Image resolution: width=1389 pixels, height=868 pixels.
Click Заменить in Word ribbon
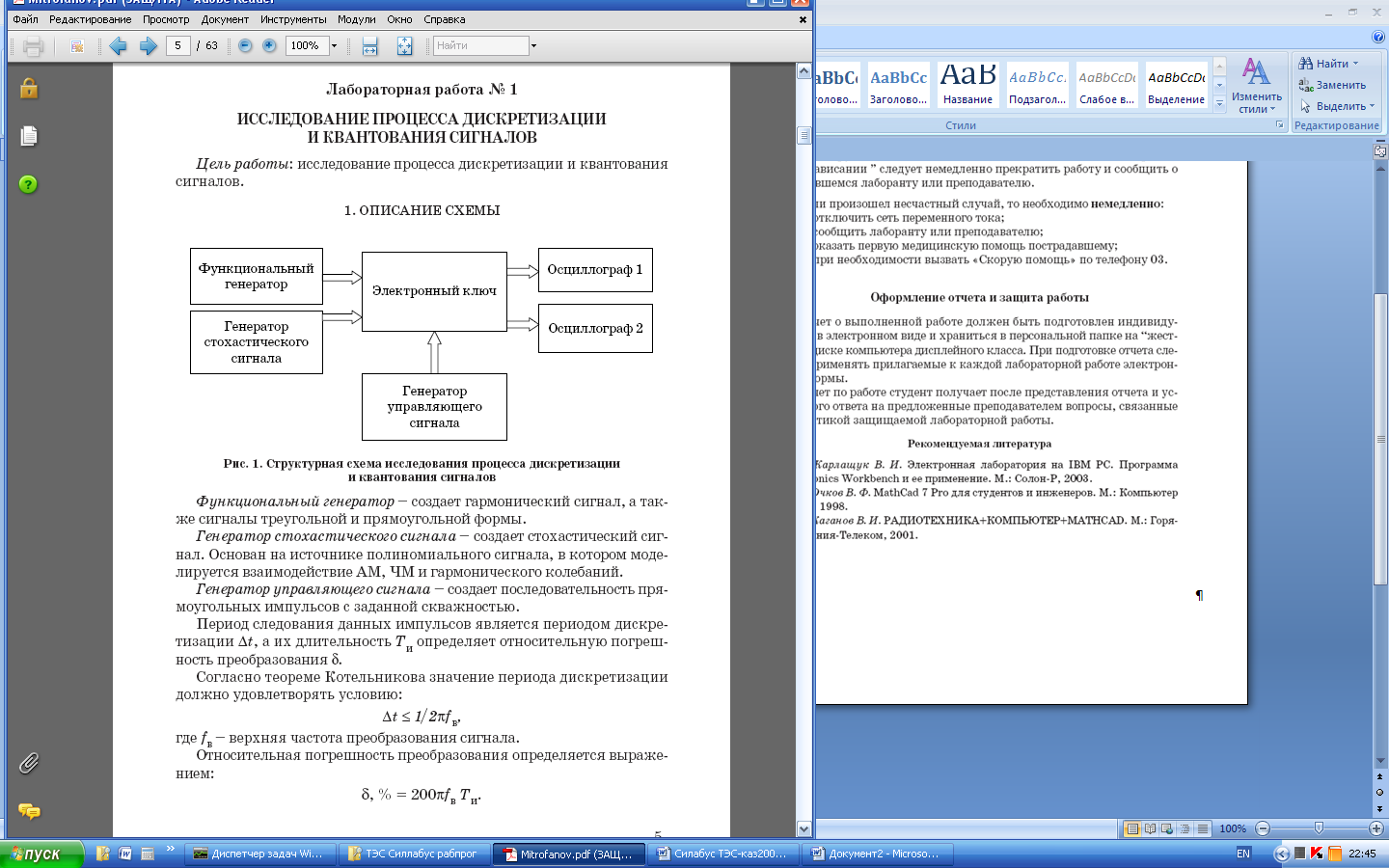(1332, 85)
